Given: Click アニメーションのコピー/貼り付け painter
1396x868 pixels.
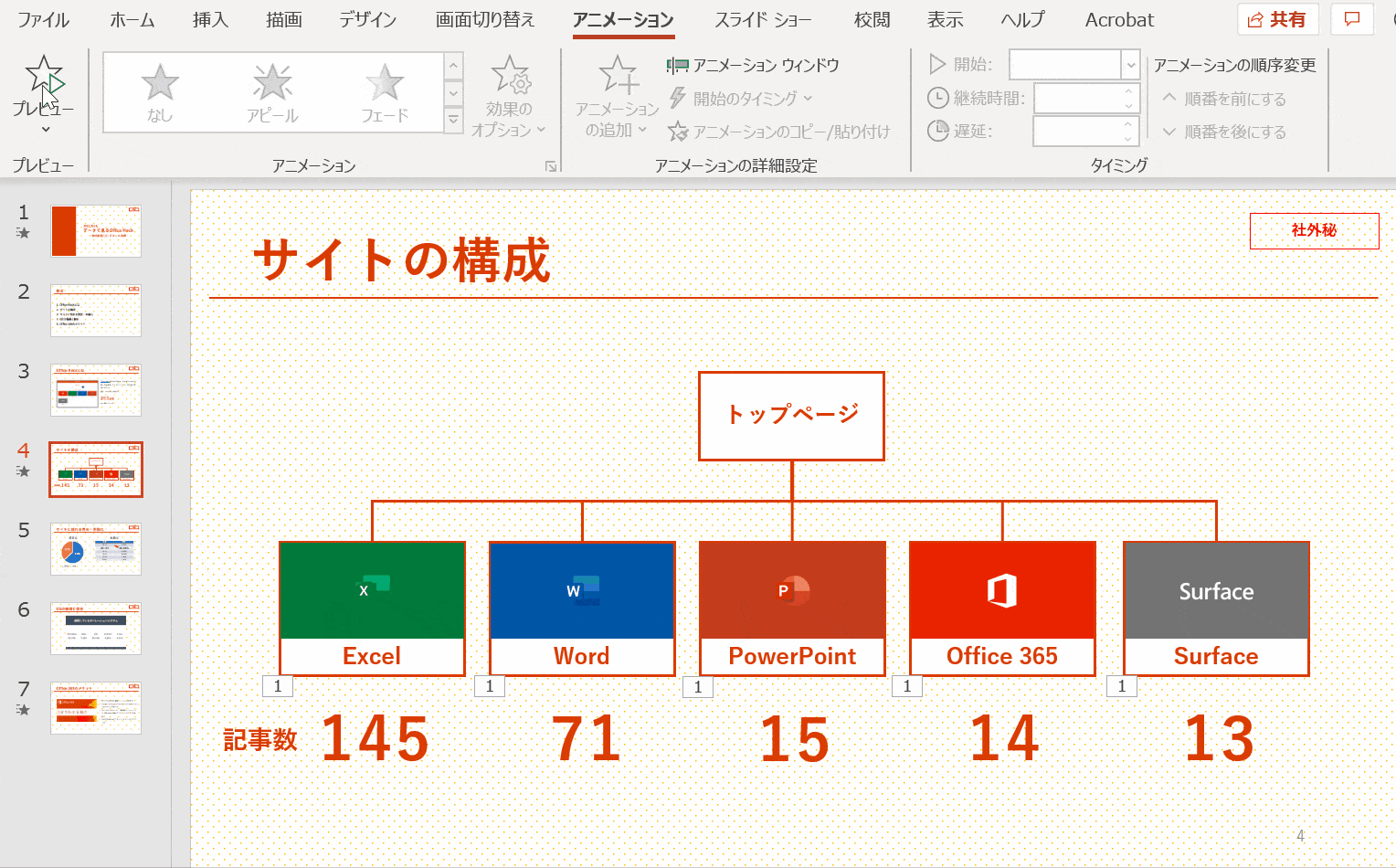Looking at the screenshot, I should click(778, 132).
